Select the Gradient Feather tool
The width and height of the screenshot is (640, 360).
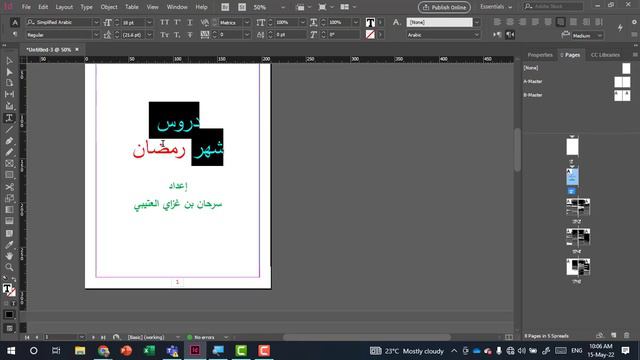(9, 221)
